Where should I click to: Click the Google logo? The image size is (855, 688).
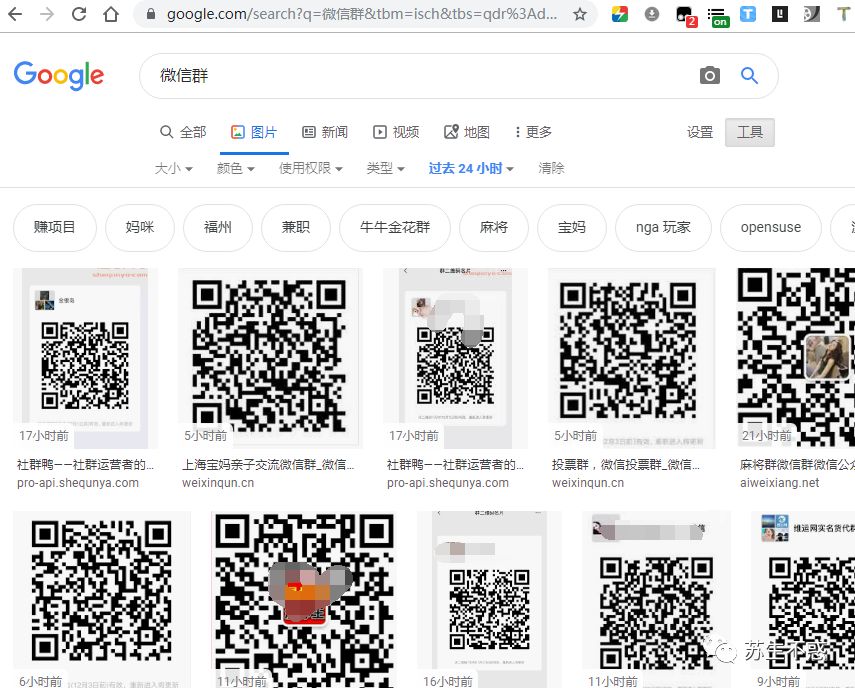click(59, 75)
